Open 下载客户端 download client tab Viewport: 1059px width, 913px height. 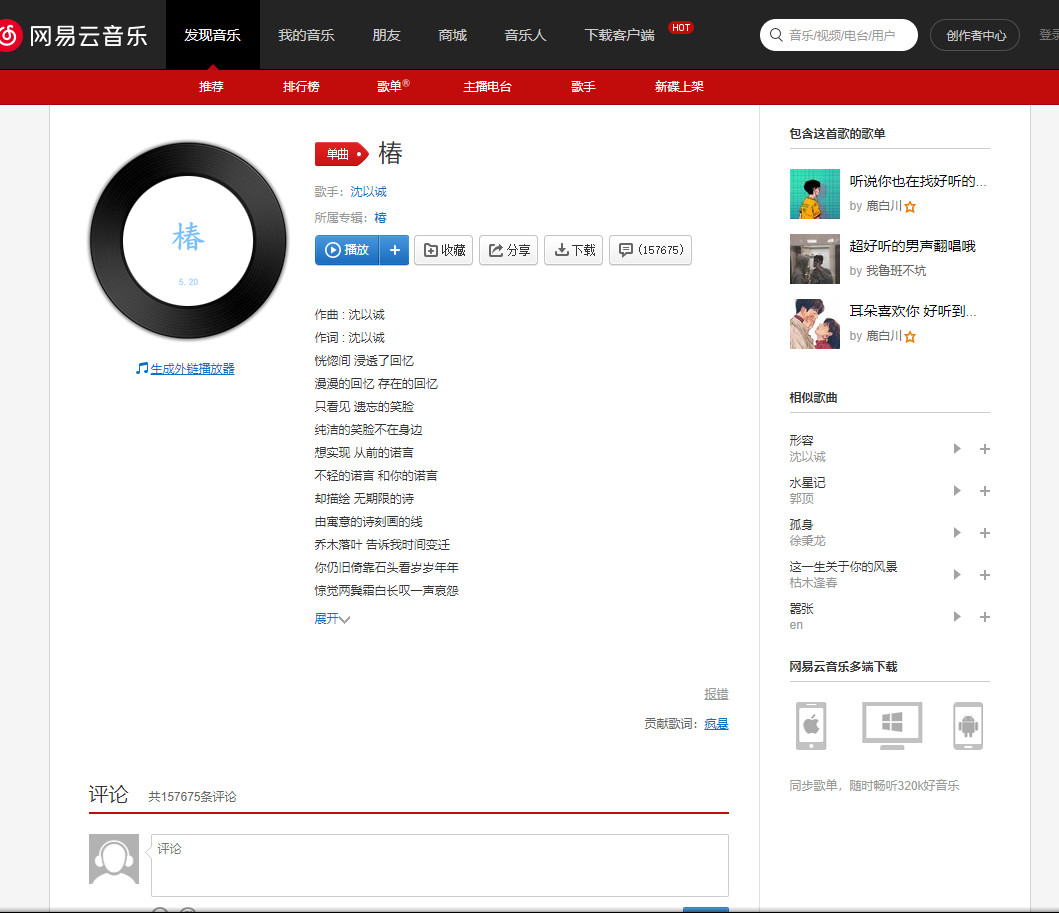point(619,35)
